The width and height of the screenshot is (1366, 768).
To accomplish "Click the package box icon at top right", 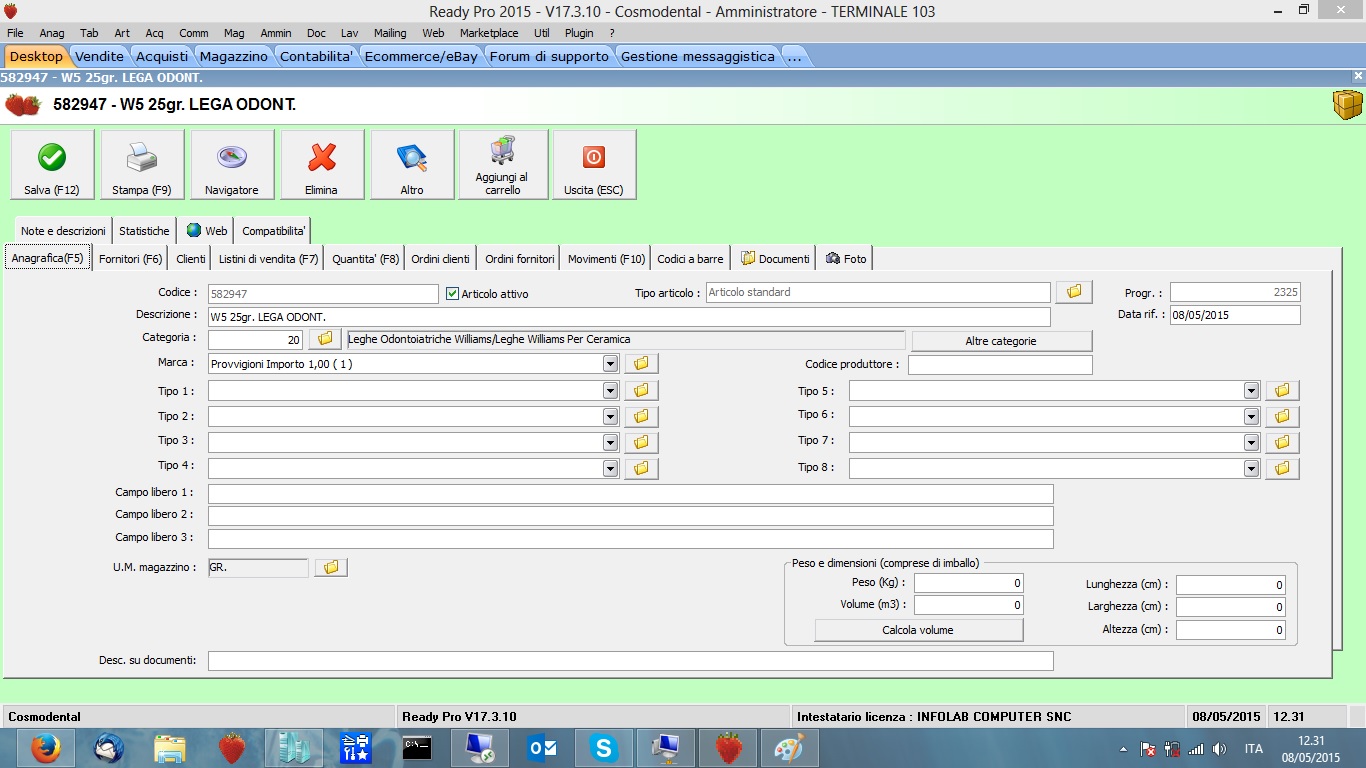I will tap(1347, 105).
